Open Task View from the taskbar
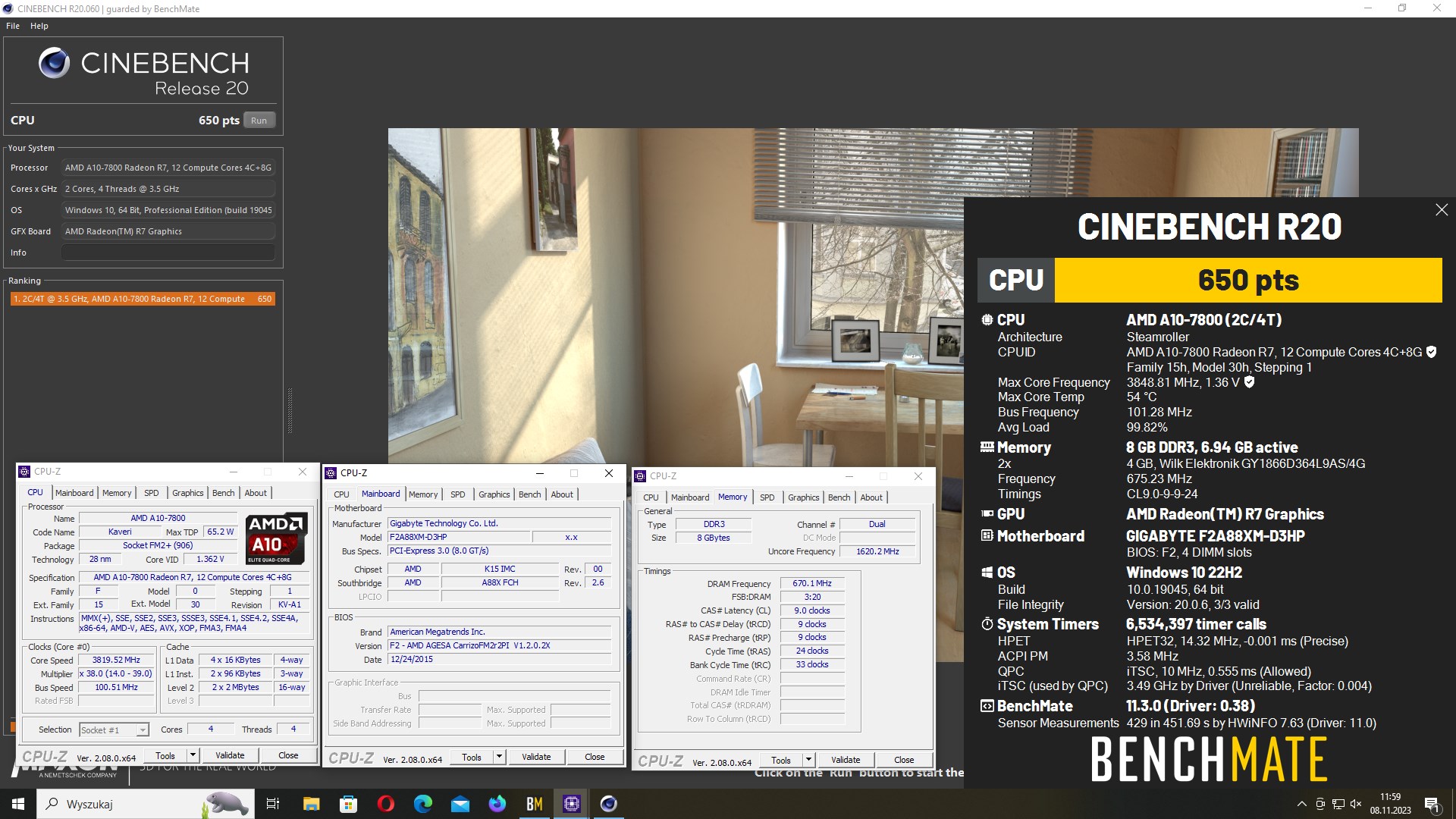This screenshot has width=1456, height=819. (273, 804)
